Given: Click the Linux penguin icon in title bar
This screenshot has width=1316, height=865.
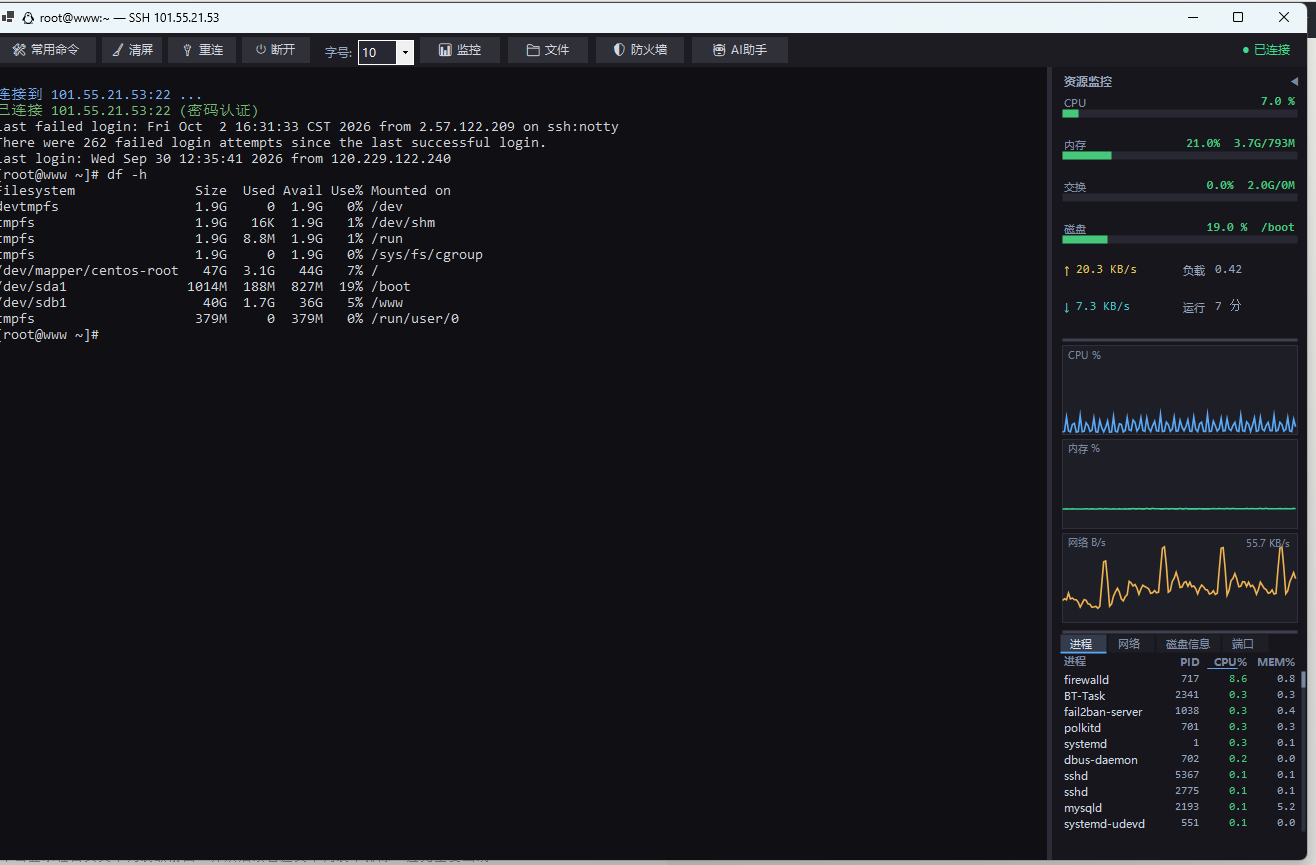Looking at the screenshot, I should (x=28, y=17).
